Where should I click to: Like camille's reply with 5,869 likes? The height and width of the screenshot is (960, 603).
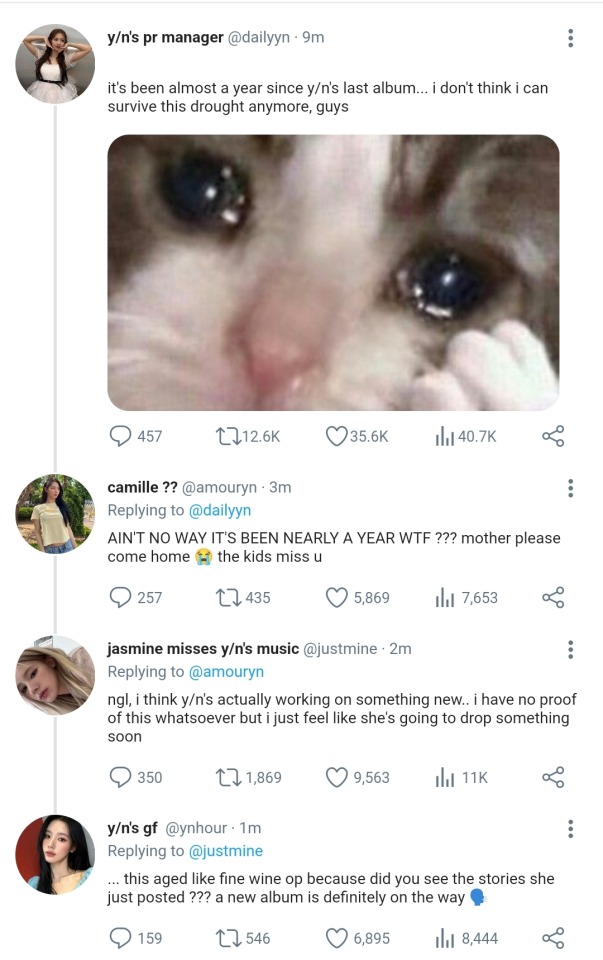pyautogui.click(x=337, y=597)
